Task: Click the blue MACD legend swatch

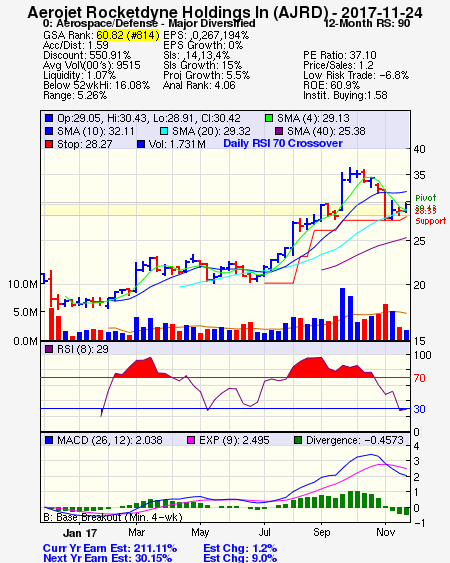Action: click(x=49, y=440)
